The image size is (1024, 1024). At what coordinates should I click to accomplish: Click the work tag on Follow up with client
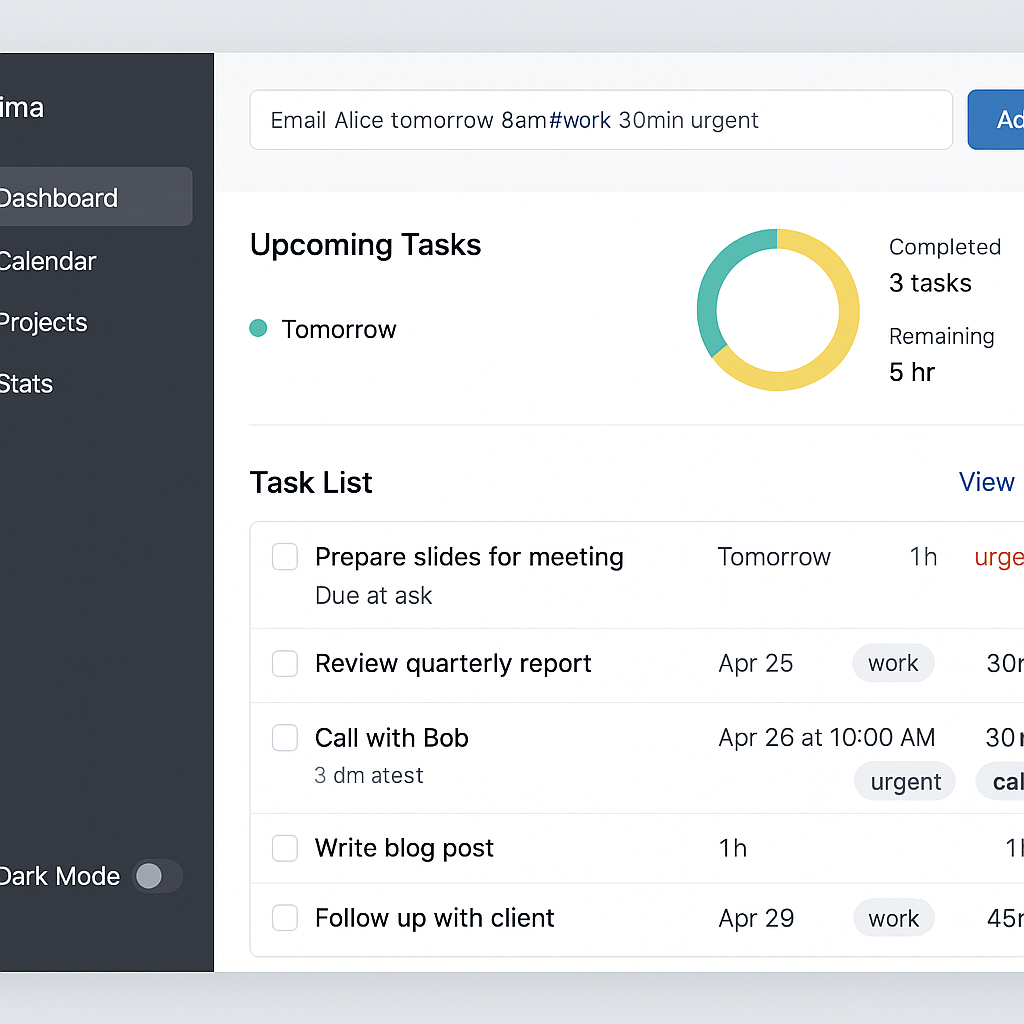893,918
